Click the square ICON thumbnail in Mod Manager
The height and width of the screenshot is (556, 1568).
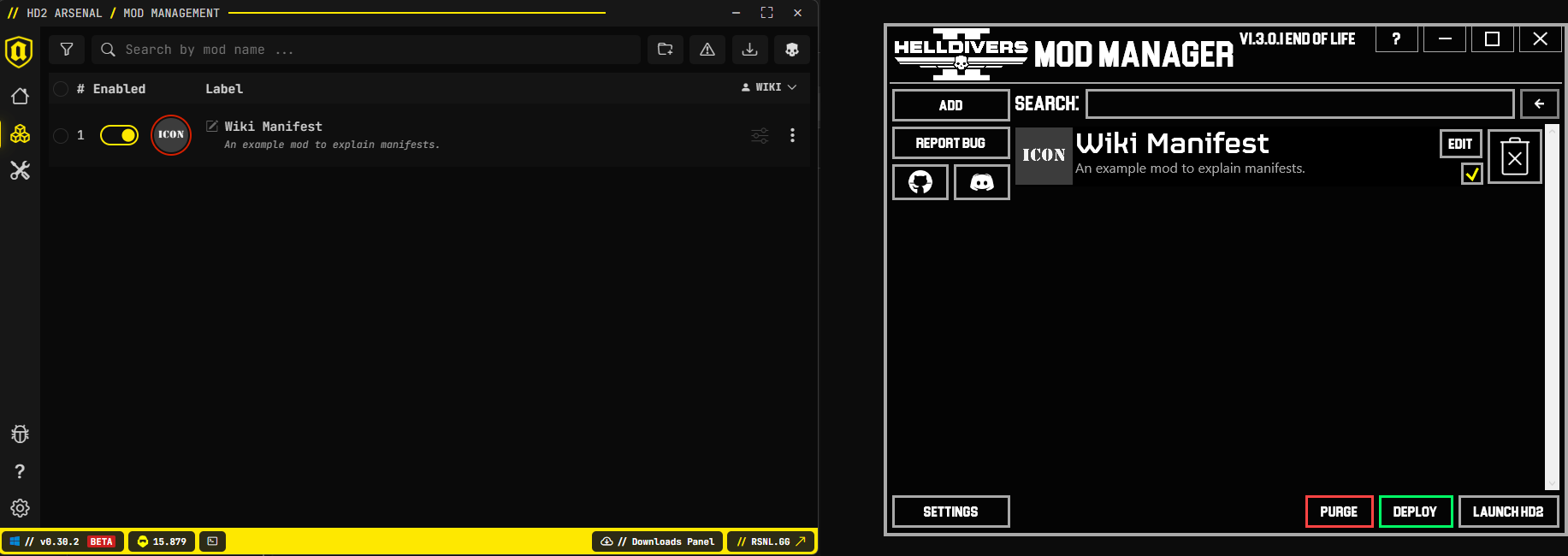[1044, 156]
